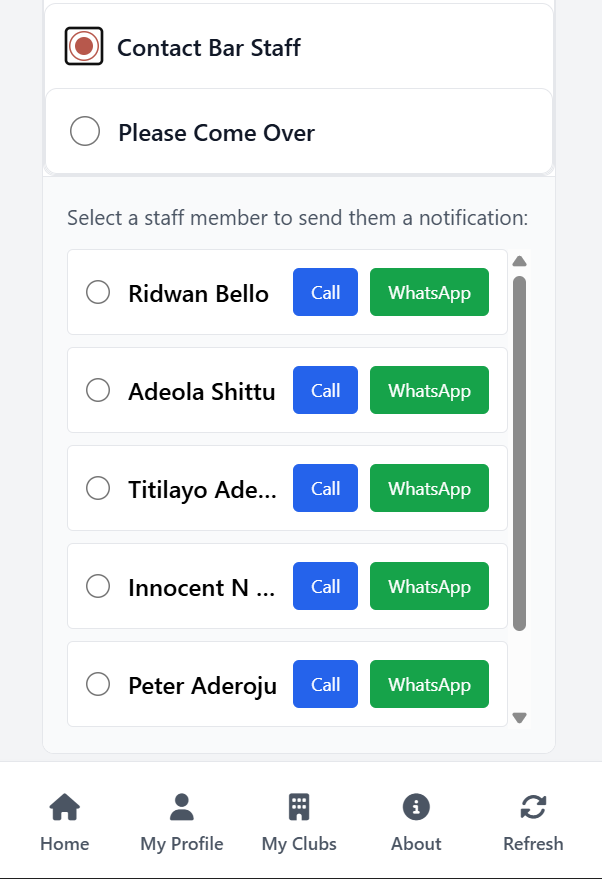Open WhatsApp chat with Peter Aderoju
The image size is (602, 879).
pyautogui.click(x=429, y=684)
